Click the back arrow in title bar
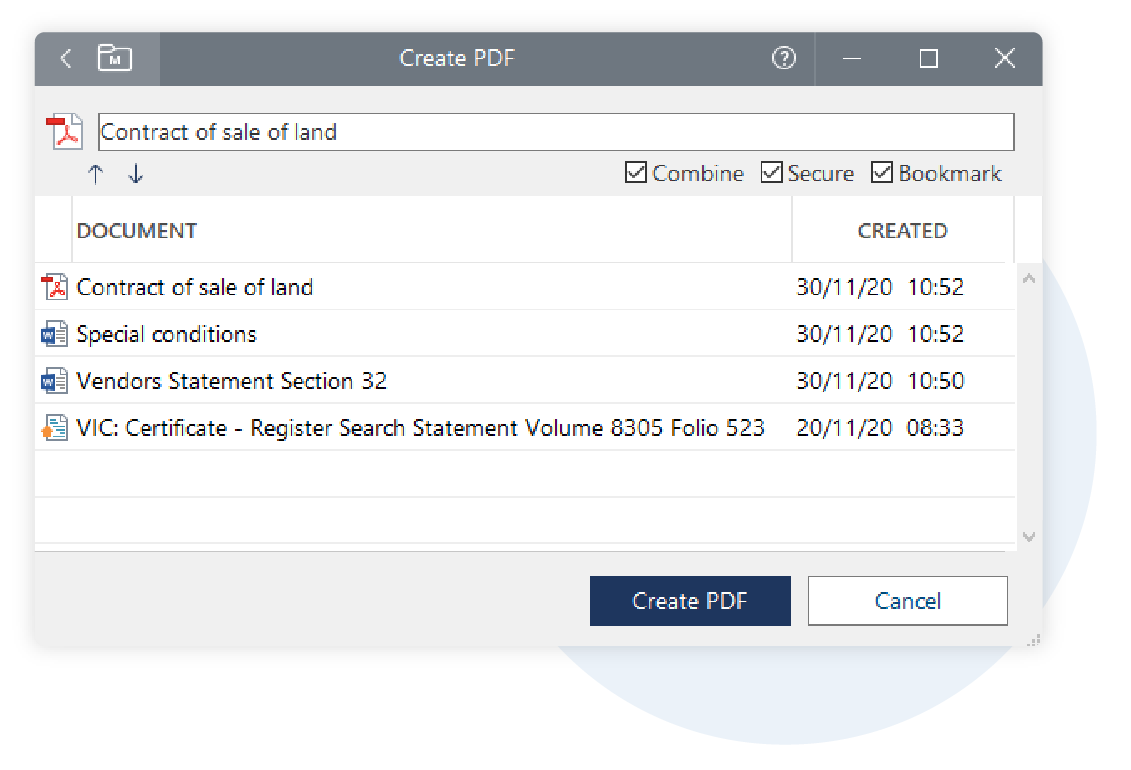1131x770 pixels. pyautogui.click(x=66, y=58)
